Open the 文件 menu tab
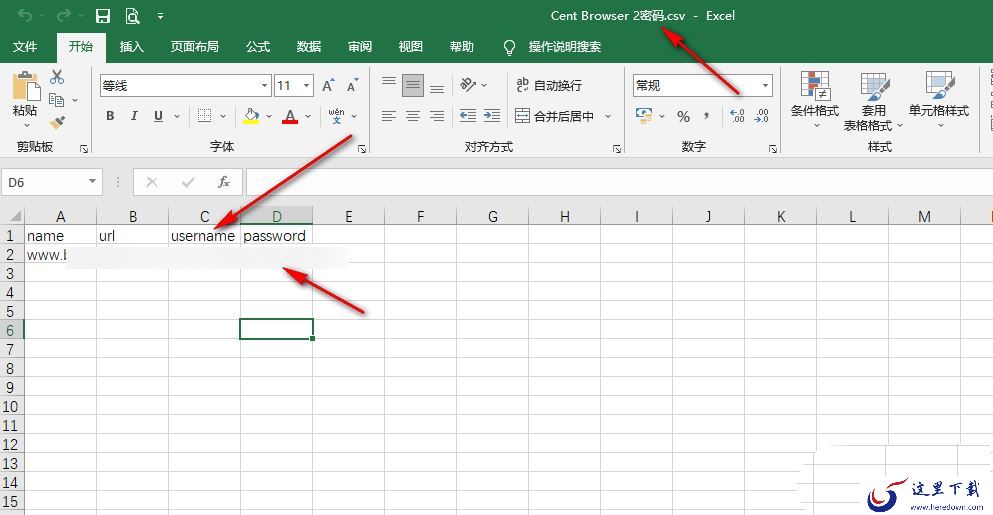The height and width of the screenshot is (515, 993). point(25,47)
